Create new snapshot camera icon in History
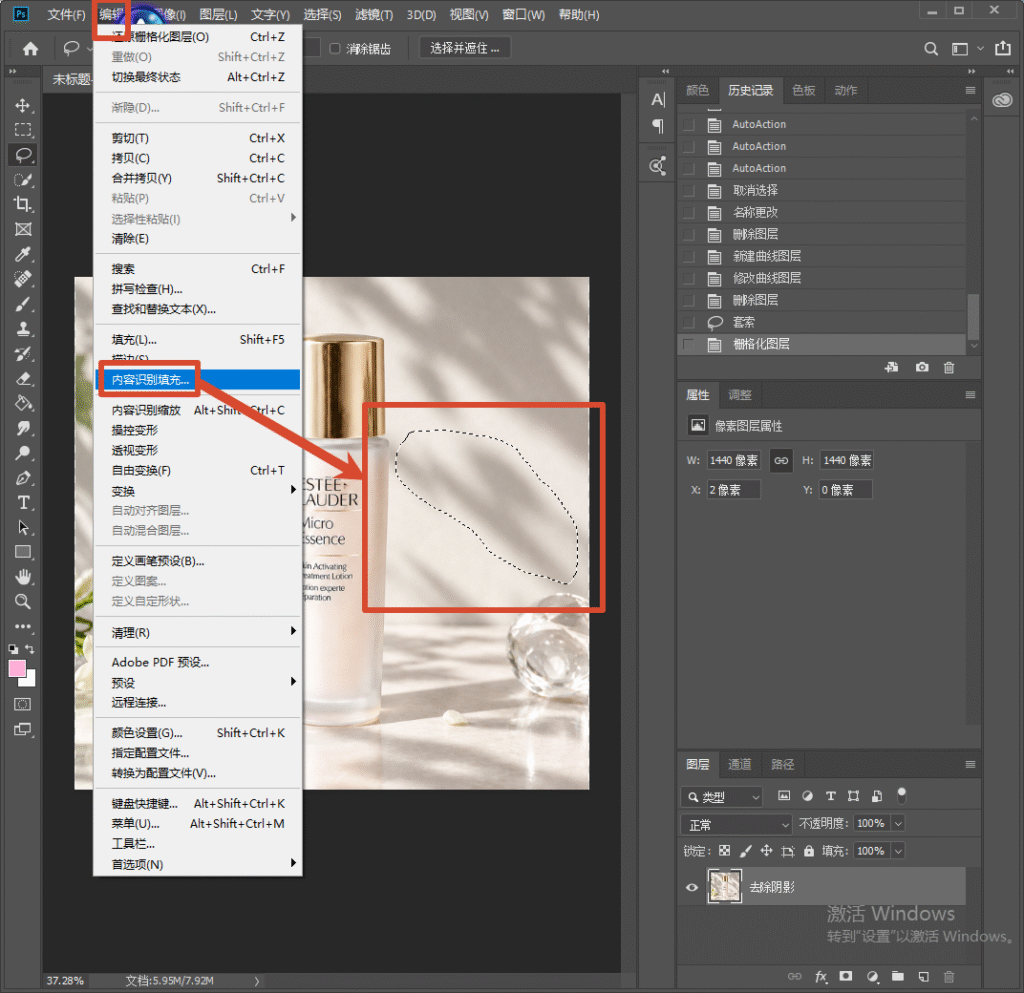Screen dimensions: 1024x993 921,367
